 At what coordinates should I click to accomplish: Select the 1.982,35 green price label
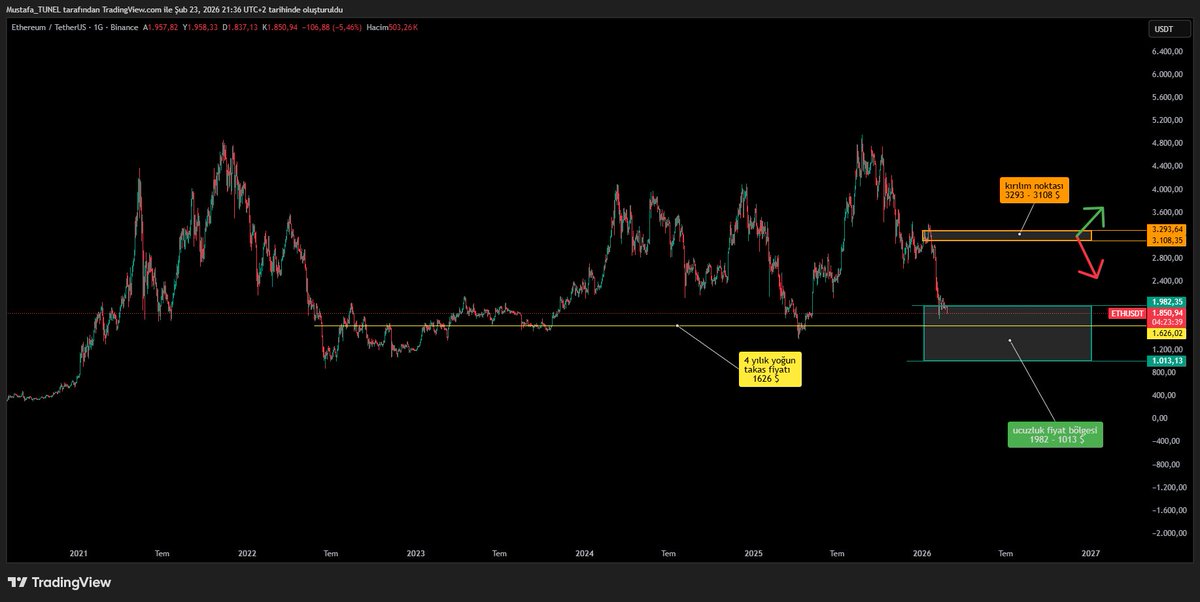[x=1167, y=302]
